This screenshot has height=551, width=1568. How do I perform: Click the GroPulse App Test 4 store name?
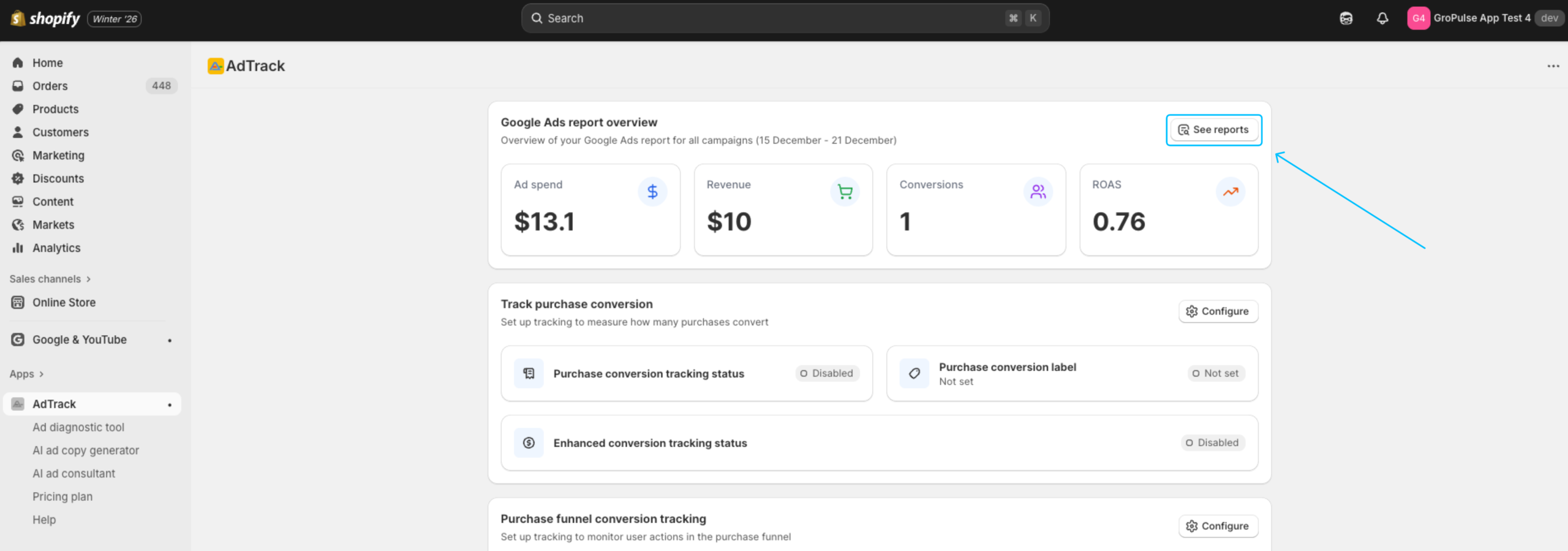coord(1482,18)
